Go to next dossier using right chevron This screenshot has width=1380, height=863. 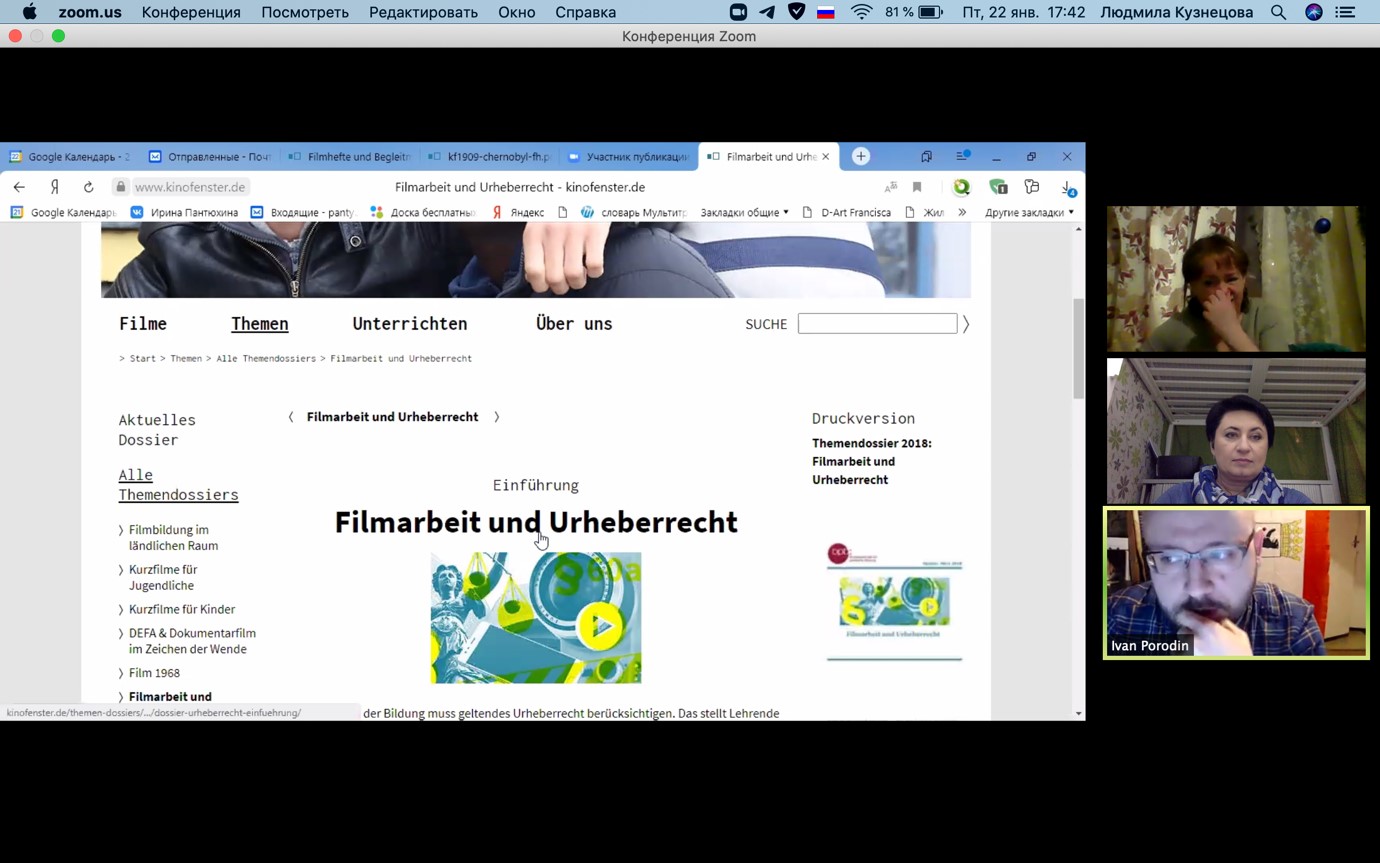[496, 417]
